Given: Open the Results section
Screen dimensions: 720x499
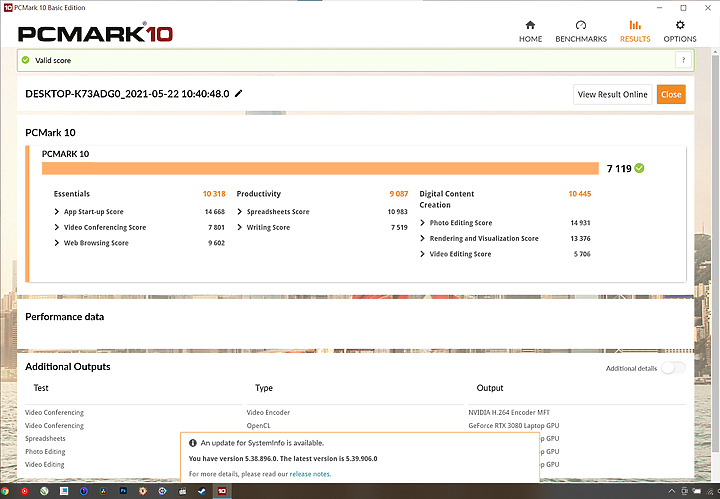Looking at the screenshot, I should click(635, 31).
